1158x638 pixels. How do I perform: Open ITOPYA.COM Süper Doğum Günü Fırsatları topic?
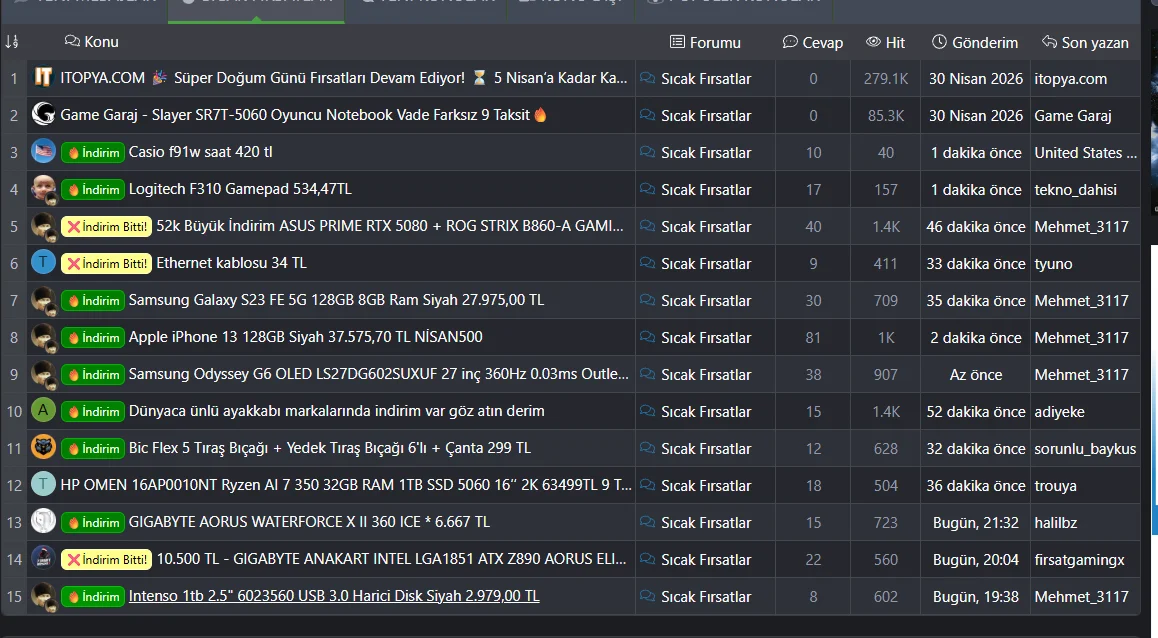(343, 78)
